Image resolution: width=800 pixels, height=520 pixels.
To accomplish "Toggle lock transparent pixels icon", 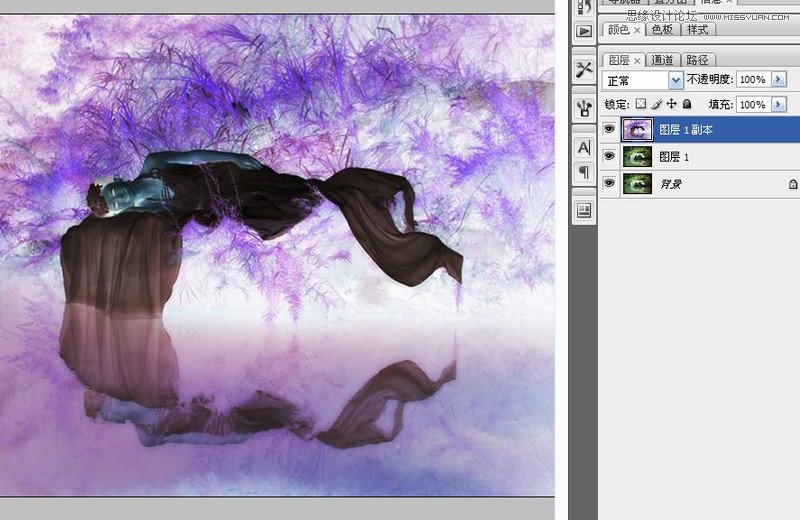I will pyautogui.click(x=641, y=104).
